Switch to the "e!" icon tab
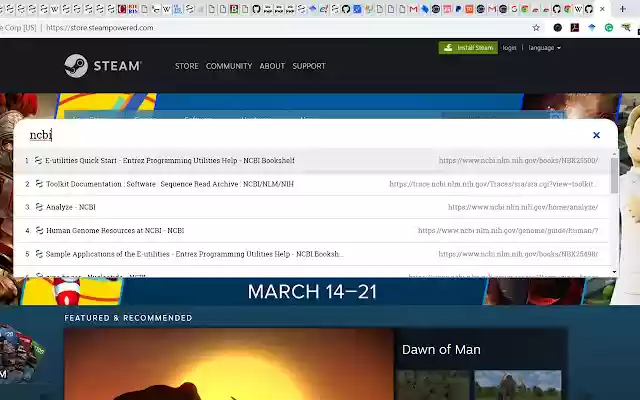640x400 pixels. tap(324, 9)
